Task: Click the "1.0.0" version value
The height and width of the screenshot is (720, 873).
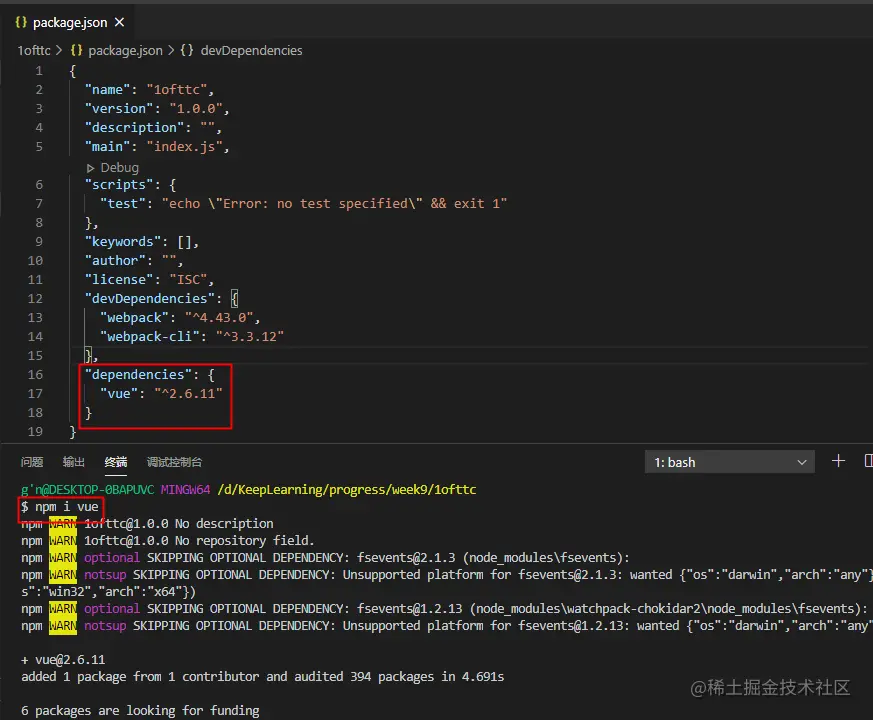Action: click(x=196, y=109)
